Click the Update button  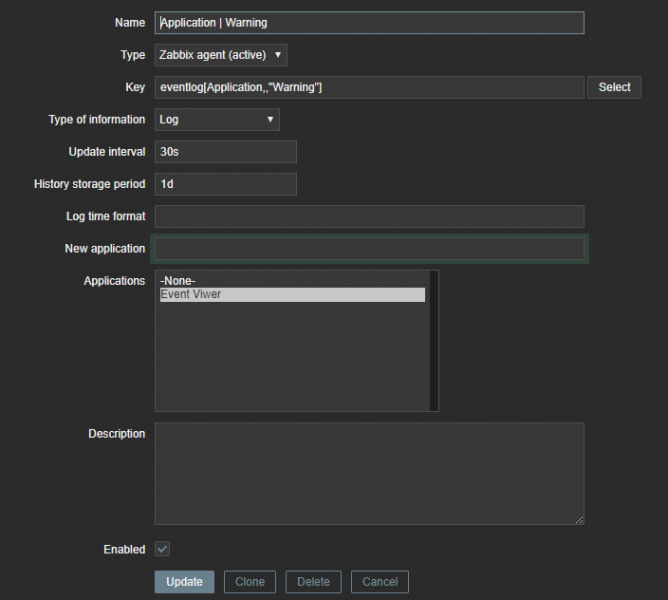pos(184,582)
